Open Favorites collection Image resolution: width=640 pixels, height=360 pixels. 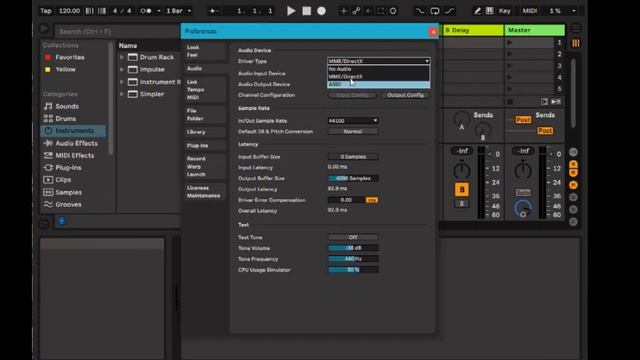click(70, 58)
